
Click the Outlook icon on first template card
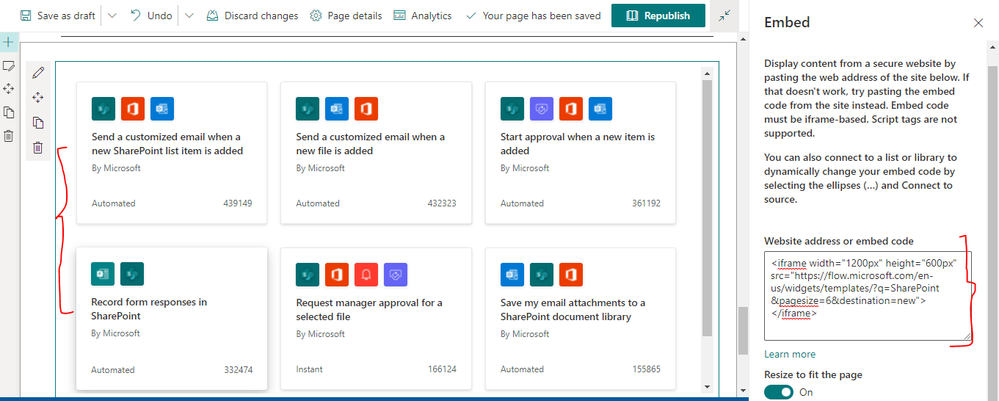(x=162, y=109)
